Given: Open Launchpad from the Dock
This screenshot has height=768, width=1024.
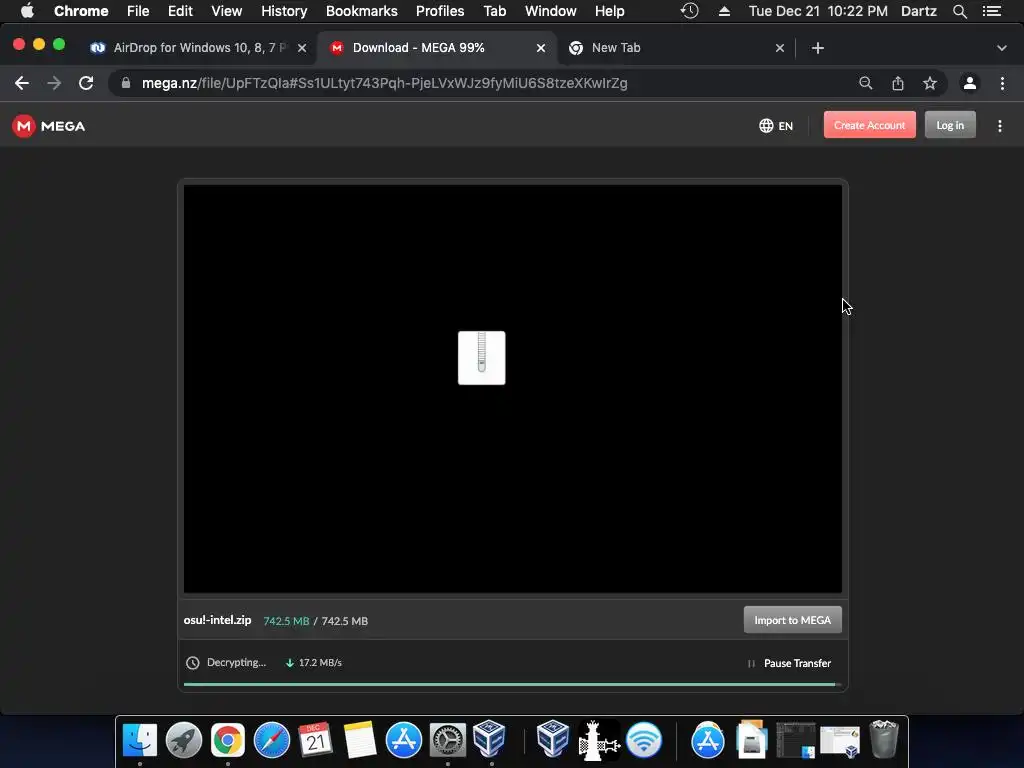Looking at the screenshot, I should (x=184, y=740).
